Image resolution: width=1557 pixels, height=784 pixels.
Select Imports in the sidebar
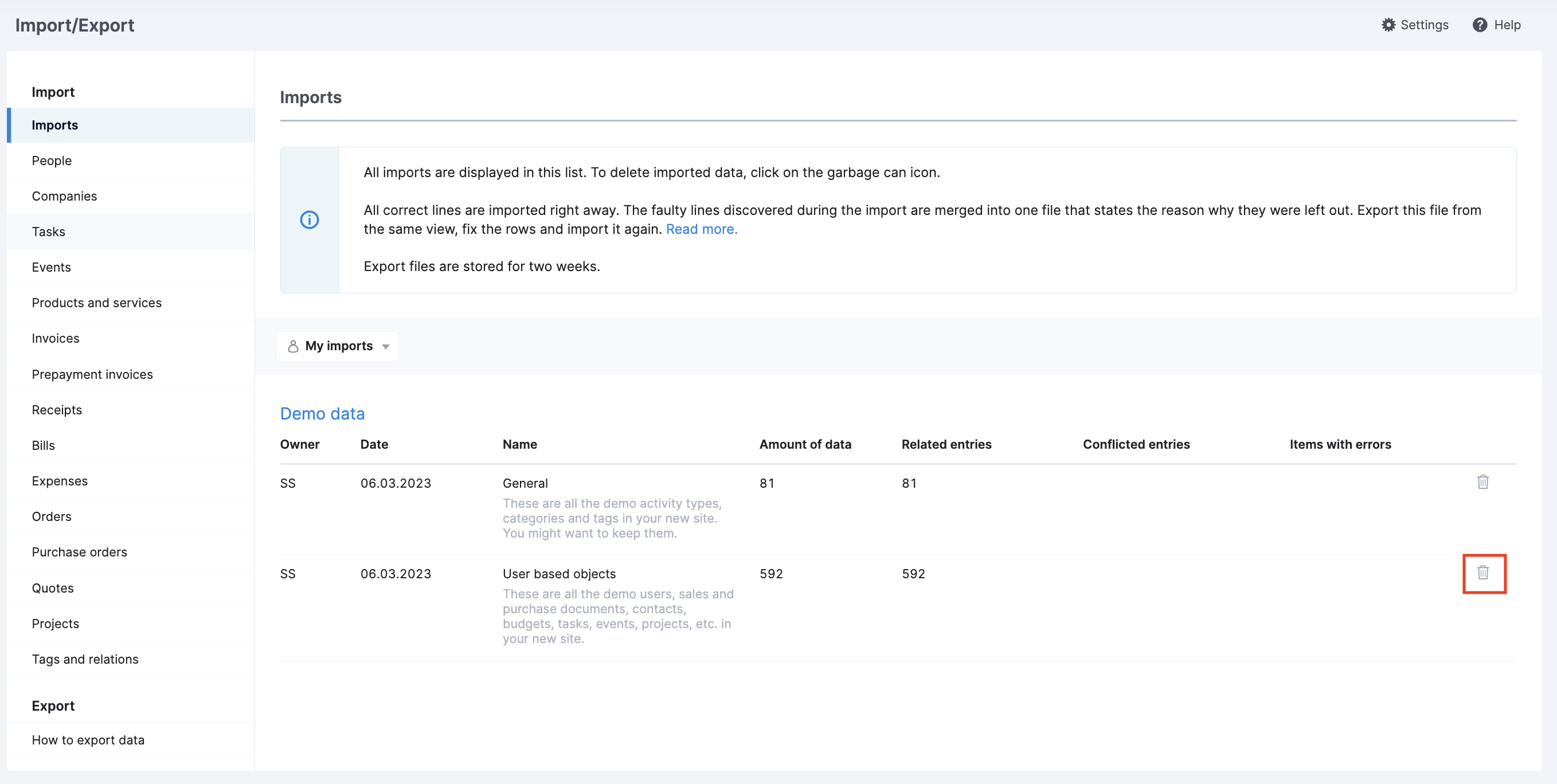point(55,124)
